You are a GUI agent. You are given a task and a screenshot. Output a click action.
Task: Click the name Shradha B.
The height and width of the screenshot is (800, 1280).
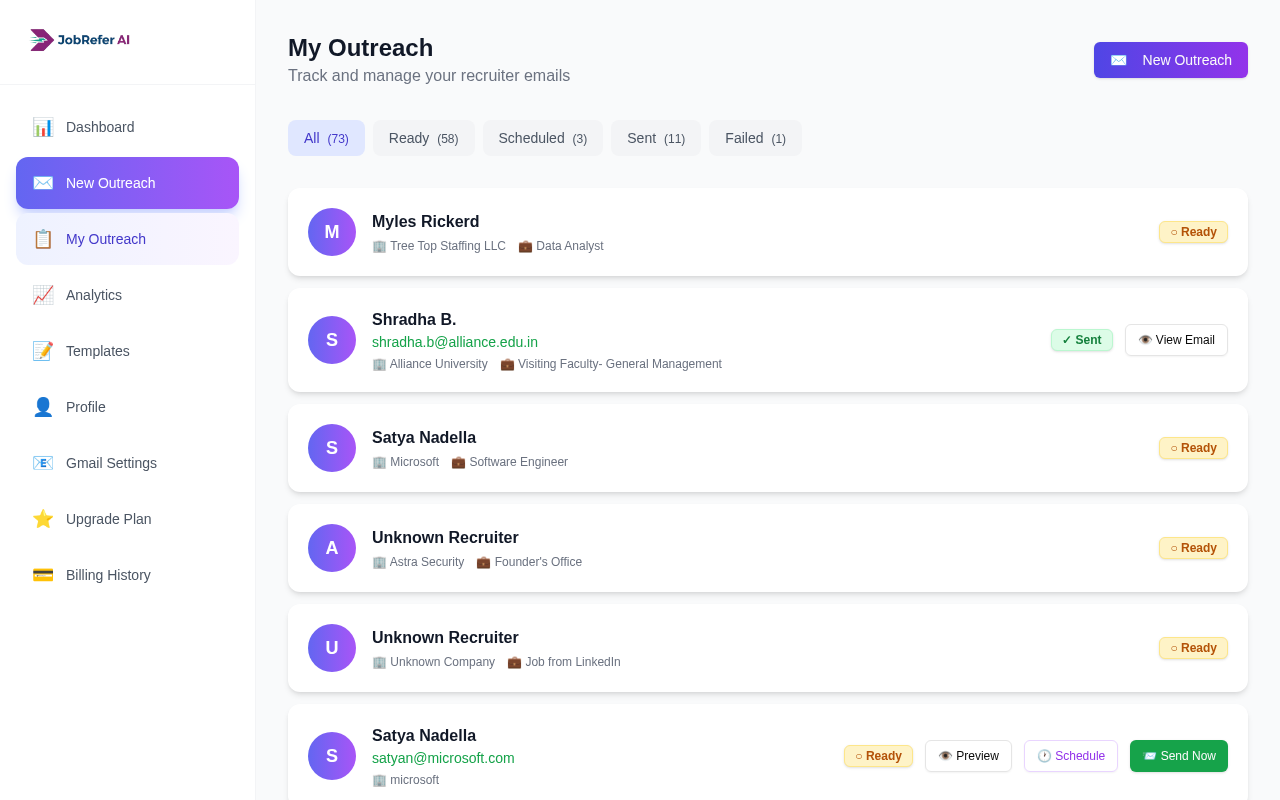point(414,320)
